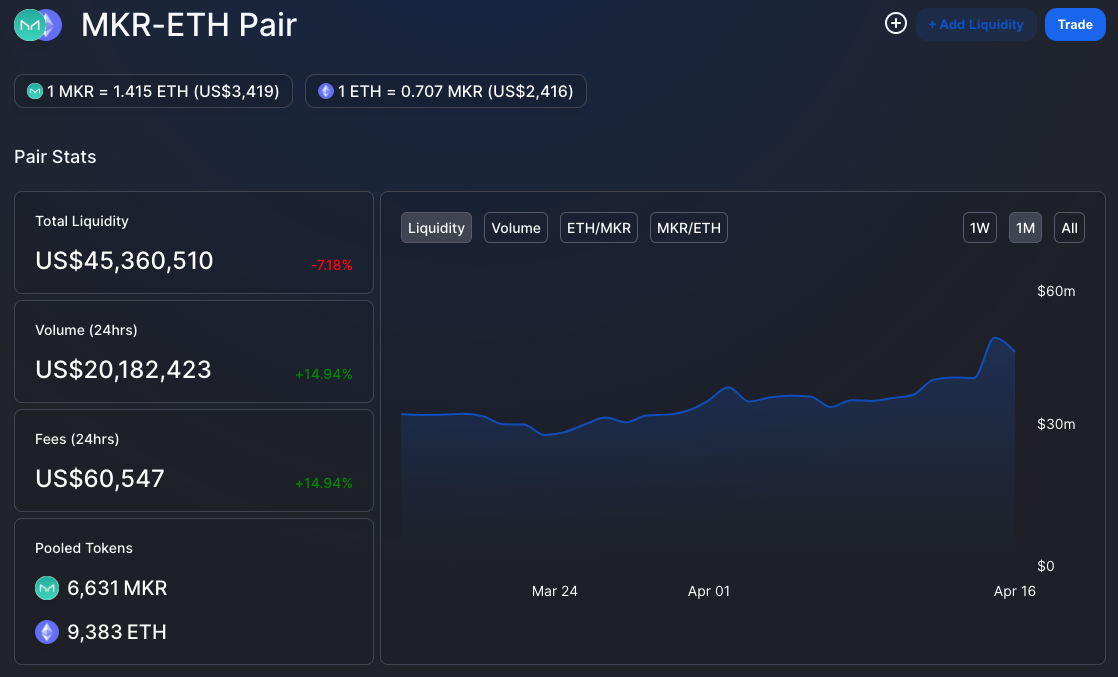Image resolution: width=1118 pixels, height=677 pixels.
Task: Click the $30m axis label
Action: pos(1056,424)
